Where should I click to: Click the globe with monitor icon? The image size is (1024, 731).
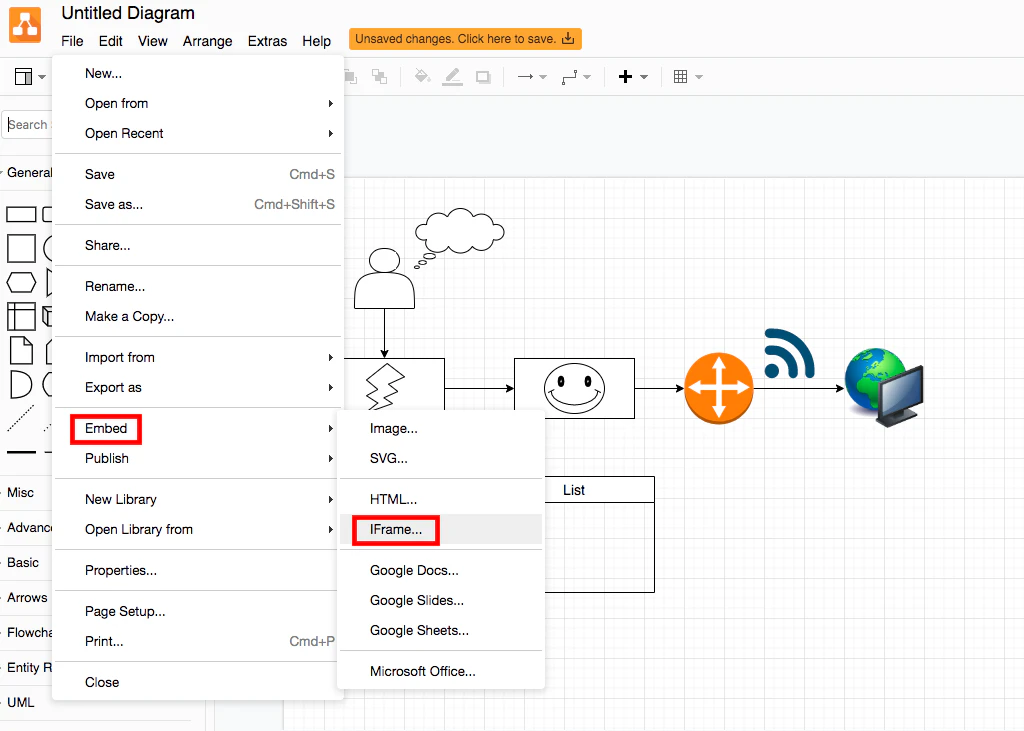coord(884,387)
